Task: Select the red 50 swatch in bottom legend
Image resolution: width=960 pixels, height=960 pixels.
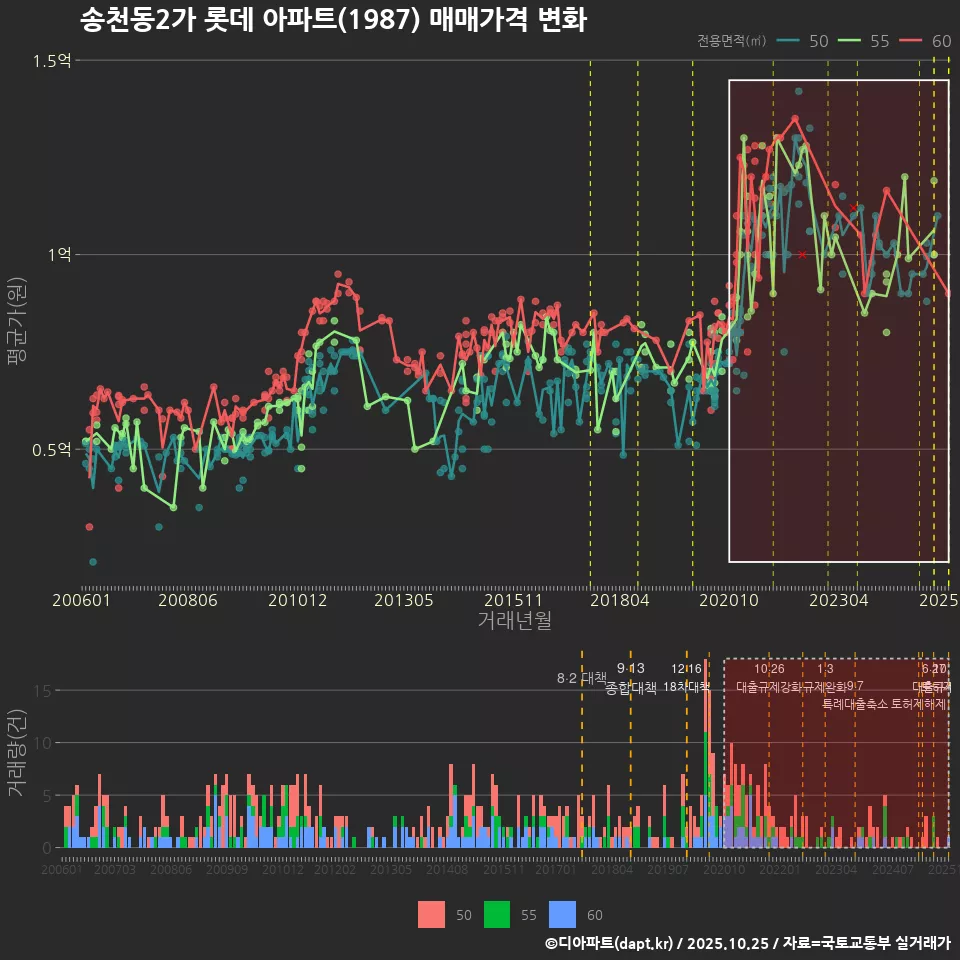Action: point(431,914)
